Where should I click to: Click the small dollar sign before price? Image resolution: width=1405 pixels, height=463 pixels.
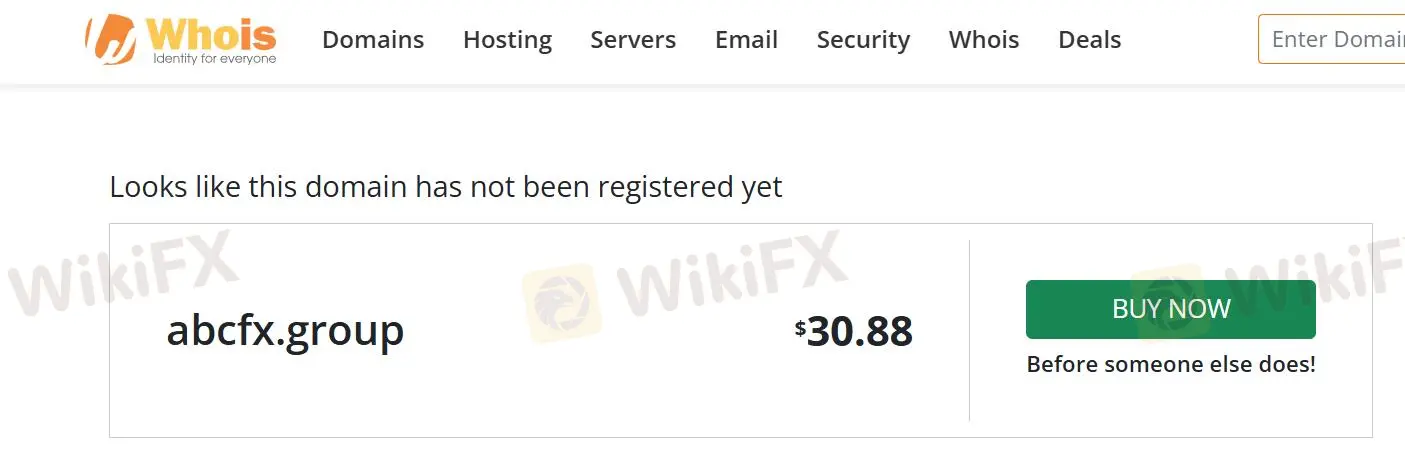800,328
